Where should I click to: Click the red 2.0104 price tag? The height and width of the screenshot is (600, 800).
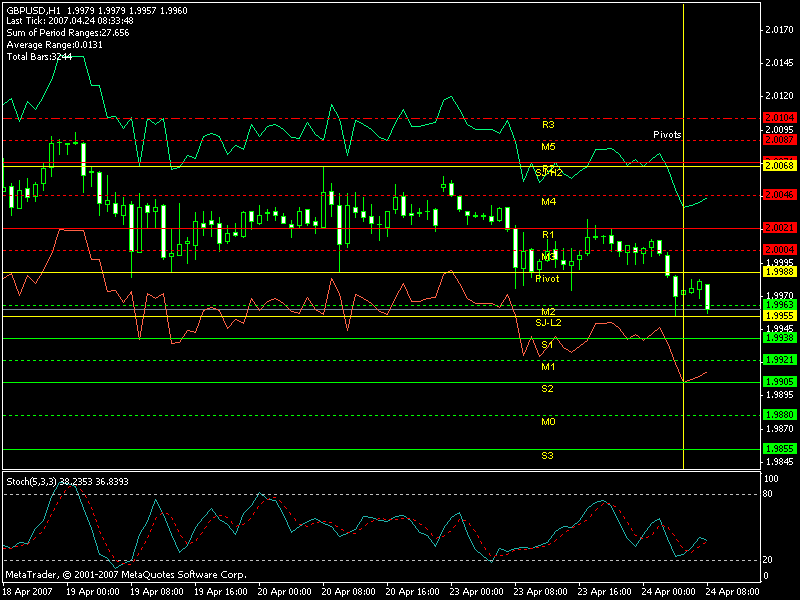point(778,118)
